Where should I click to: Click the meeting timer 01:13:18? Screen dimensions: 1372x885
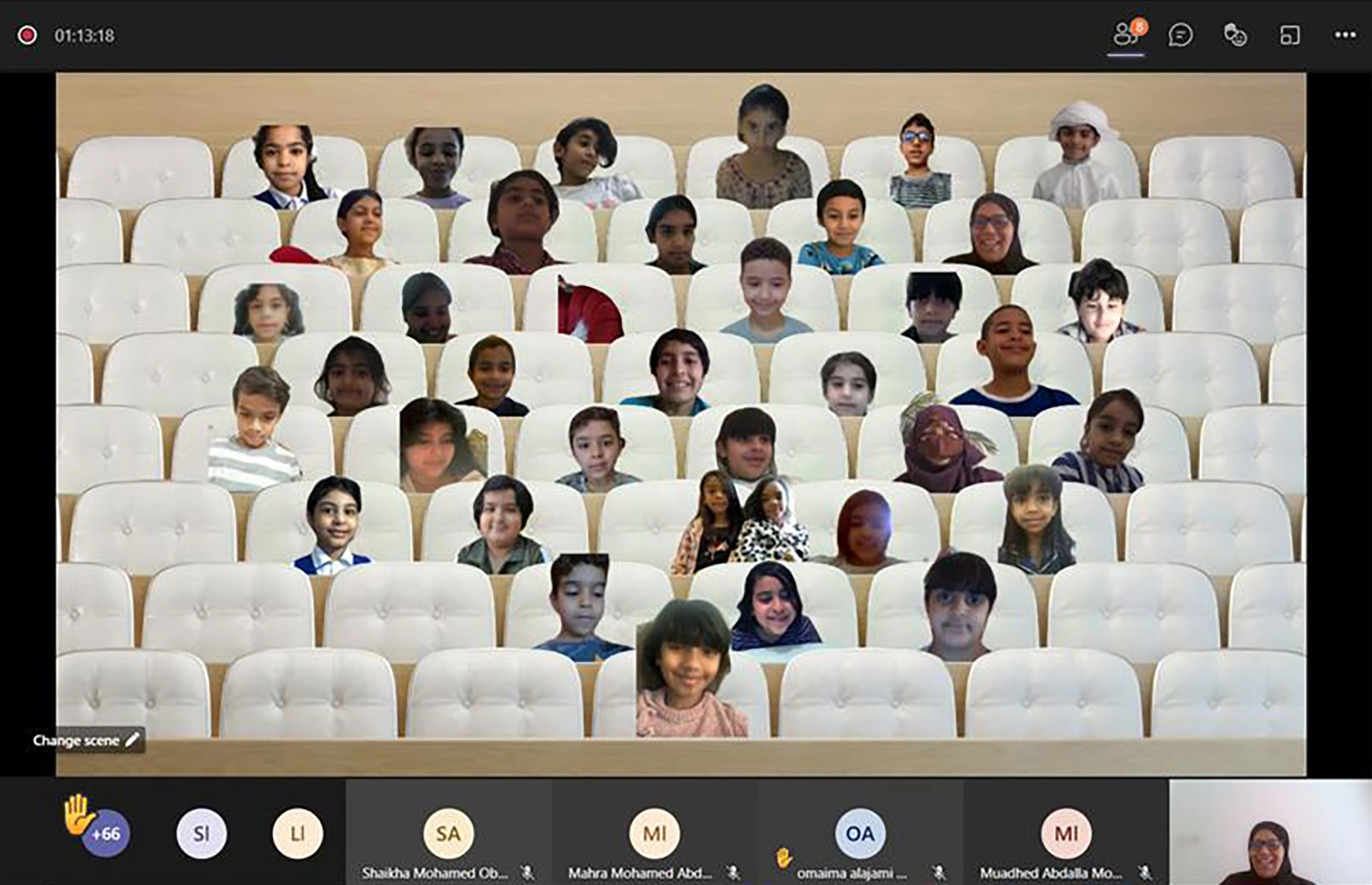[85, 36]
